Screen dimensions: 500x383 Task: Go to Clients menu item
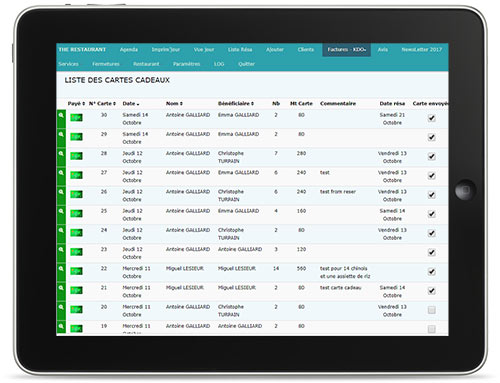(x=306, y=50)
